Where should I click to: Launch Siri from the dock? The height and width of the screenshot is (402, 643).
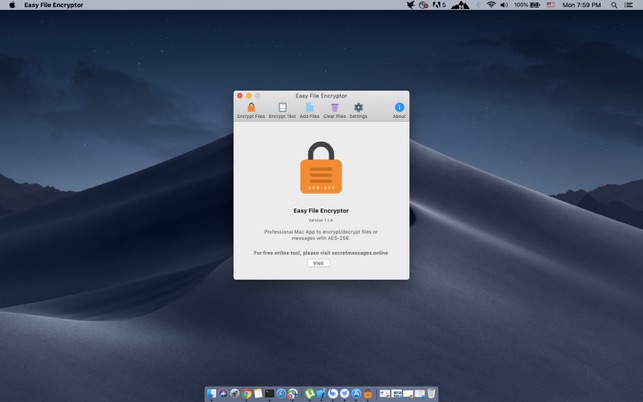click(223, 394)
